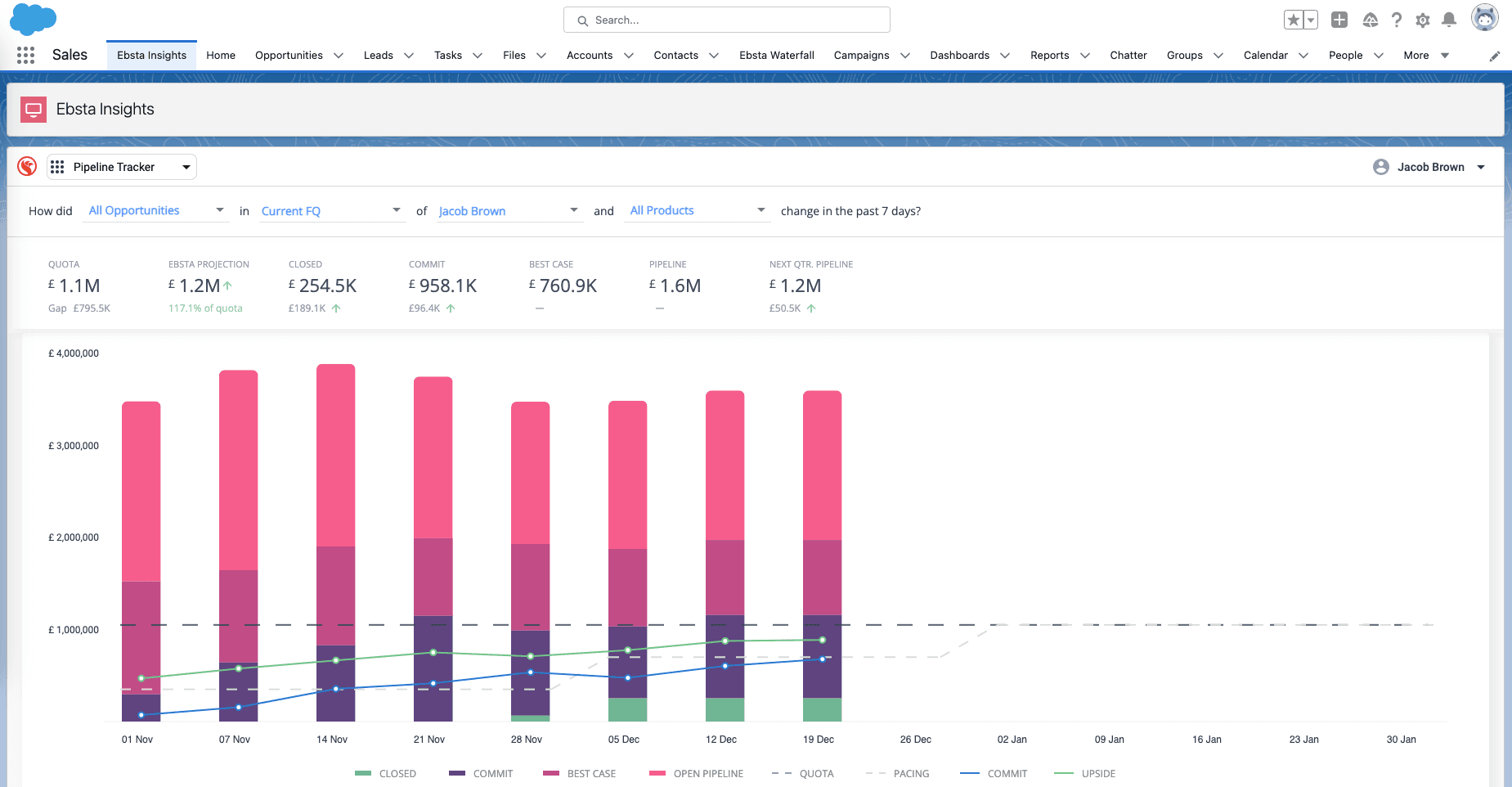Viewport: 1512px width, 787px height.
Task: Toggle the UPSIDE line in legend
Action: pyautogui.click(x=1085, y=774)
